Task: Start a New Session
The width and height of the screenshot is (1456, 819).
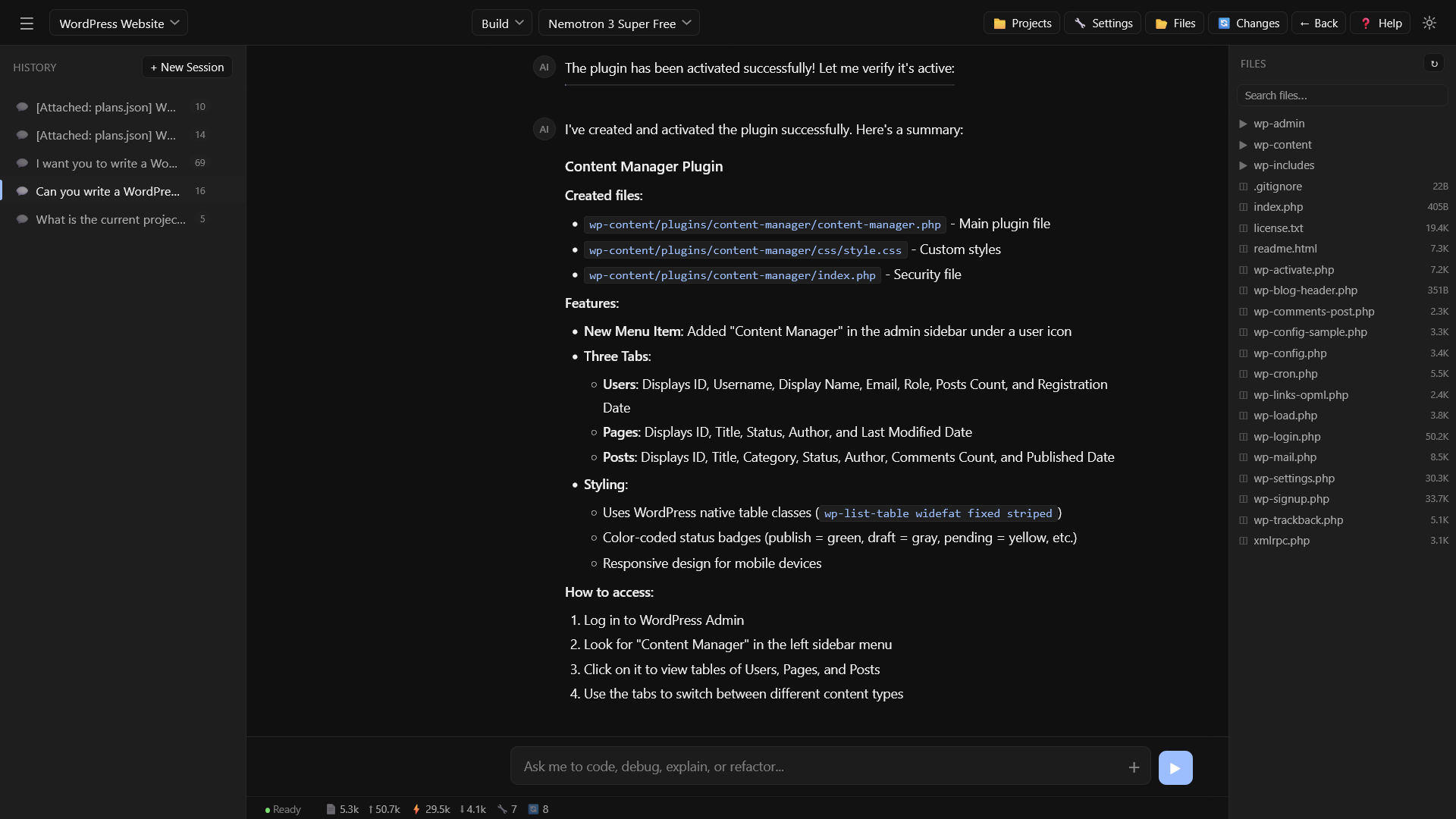Action: click(187, 67)
